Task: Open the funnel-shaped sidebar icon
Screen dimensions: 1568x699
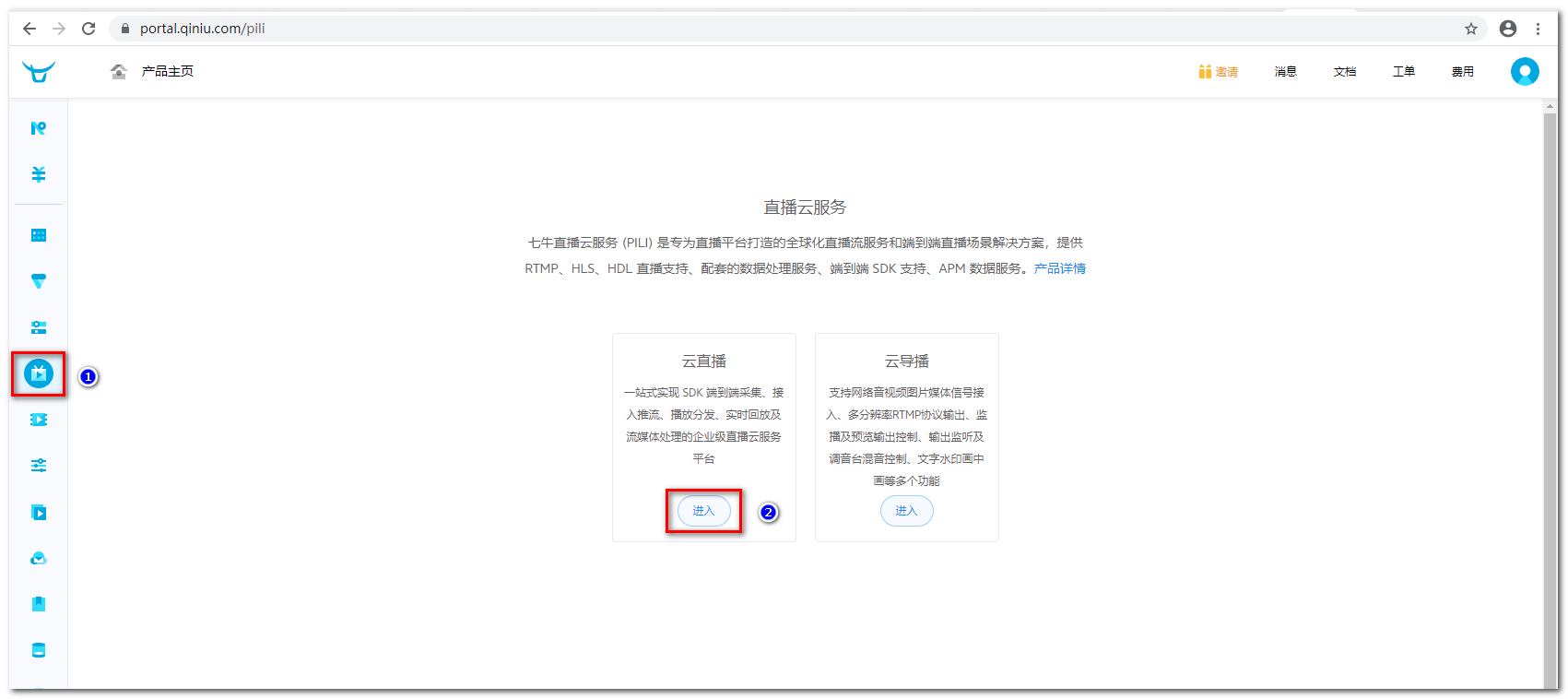Action: click(39, 281)
